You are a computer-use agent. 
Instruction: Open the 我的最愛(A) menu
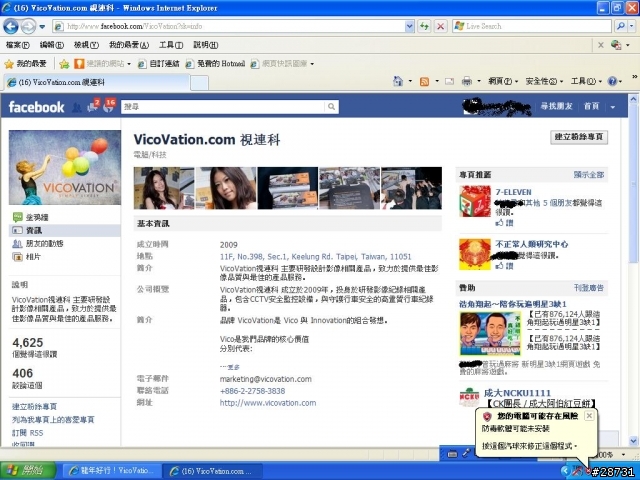[x=129, y=45]
